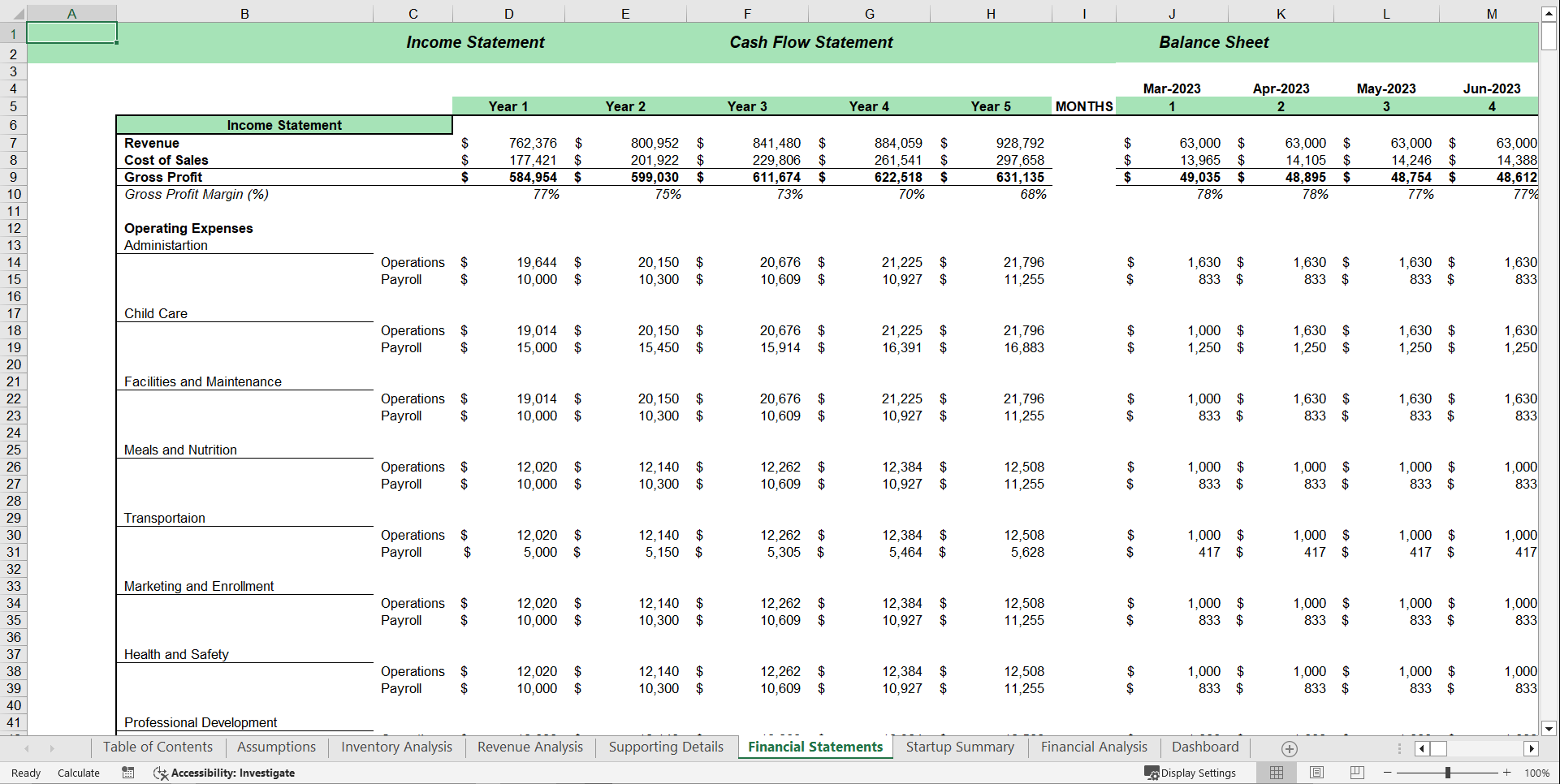Screen dimensions: 1560x784
Task: Switch to Revenue Analysis sheet
Action: coord(530,747)
